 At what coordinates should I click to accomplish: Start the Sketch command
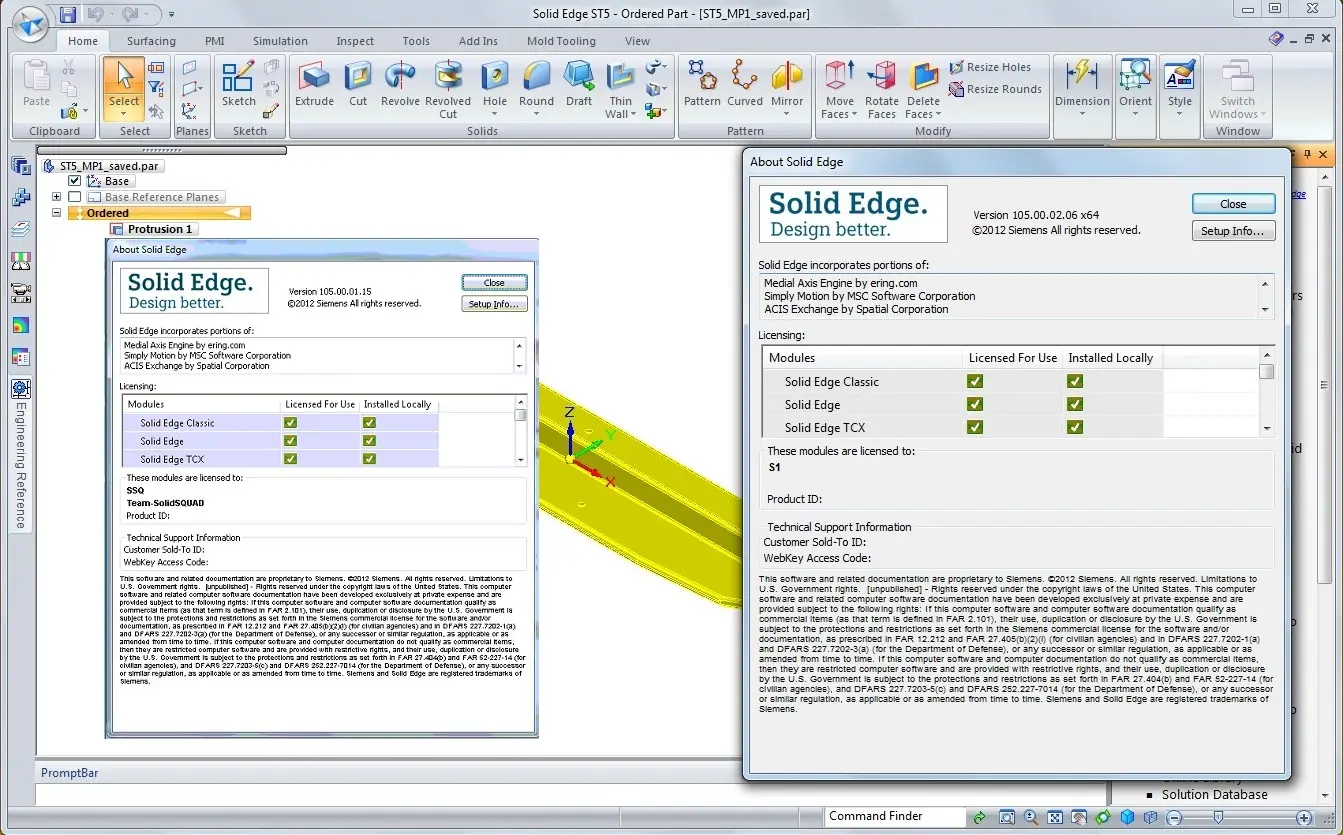click(x=238, y=83)
